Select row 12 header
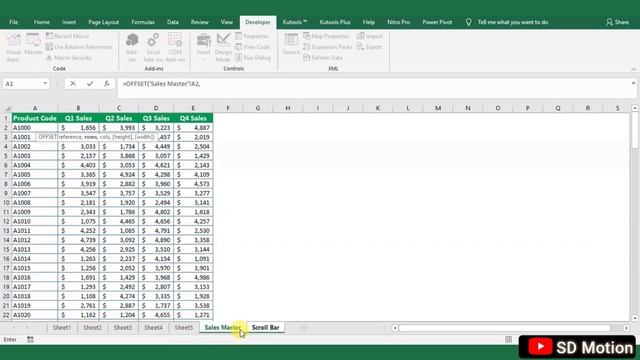 coord(6,221)
